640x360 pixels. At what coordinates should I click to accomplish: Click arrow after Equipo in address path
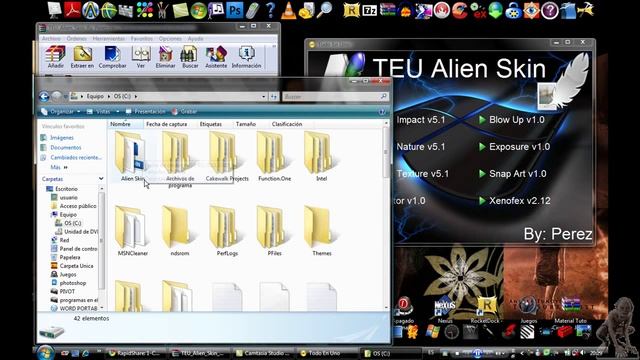point(109,97)
